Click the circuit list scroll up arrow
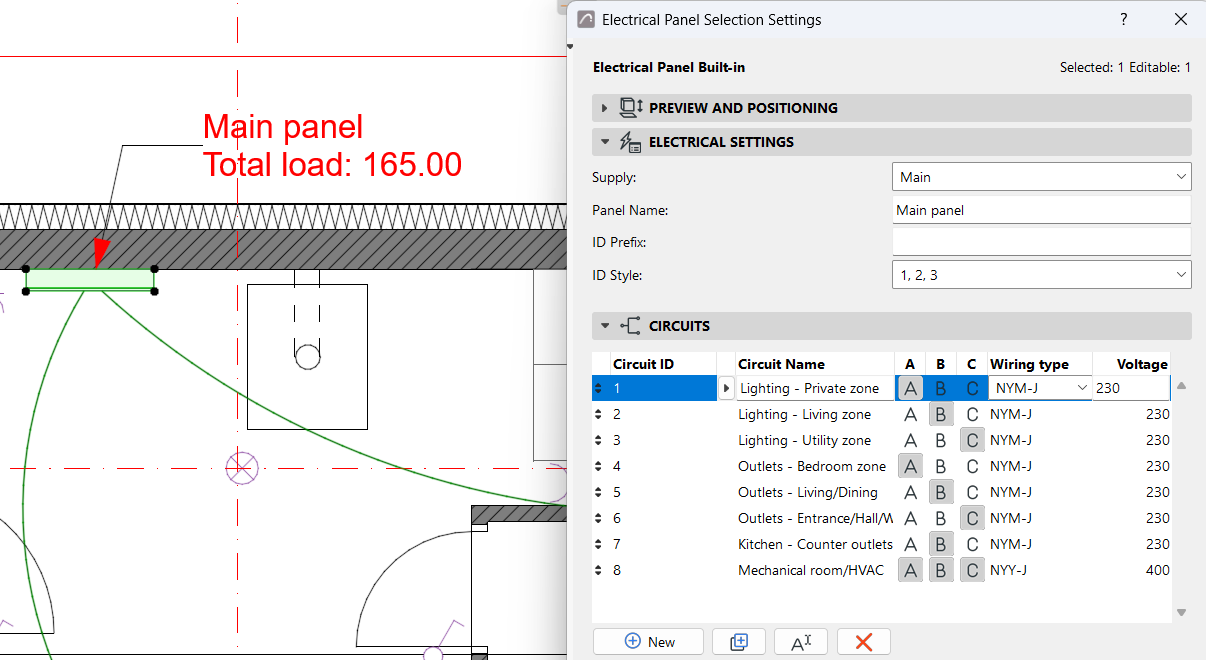The image size is (1206, 660). tap(1181, 386)
